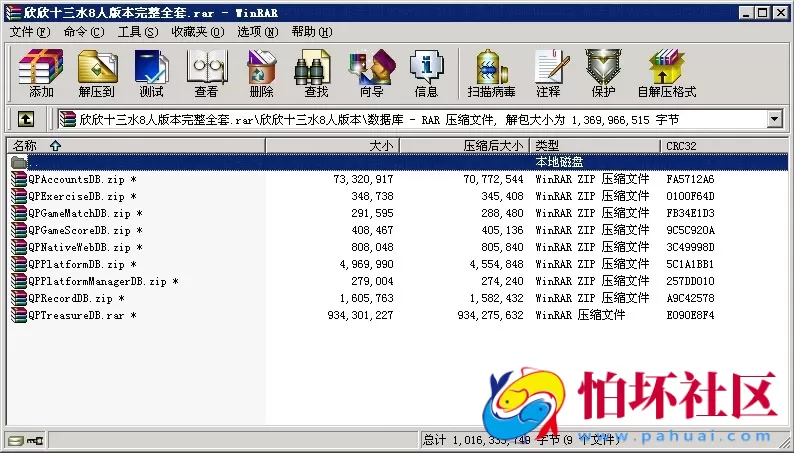Open the 选项(N) menu
Image resolution: width=794 pixels, height=453 pixels.
258,32
